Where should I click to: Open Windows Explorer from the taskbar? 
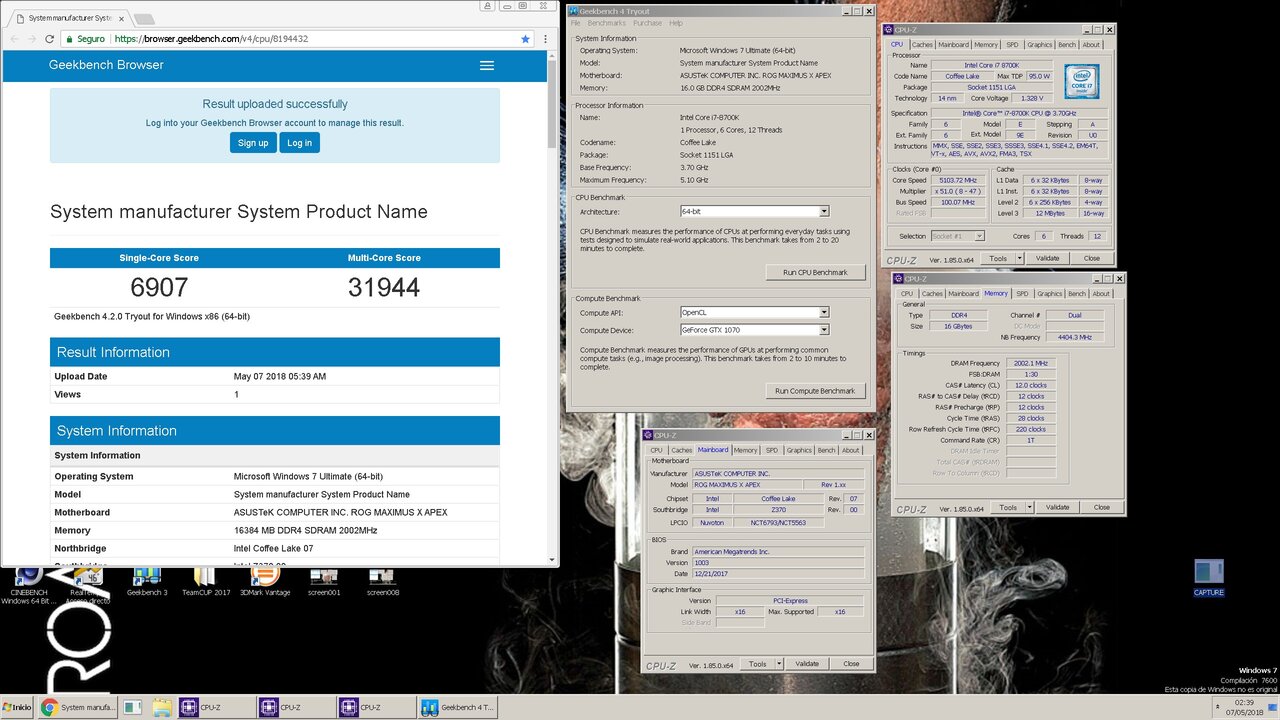(x=162, y=707)
